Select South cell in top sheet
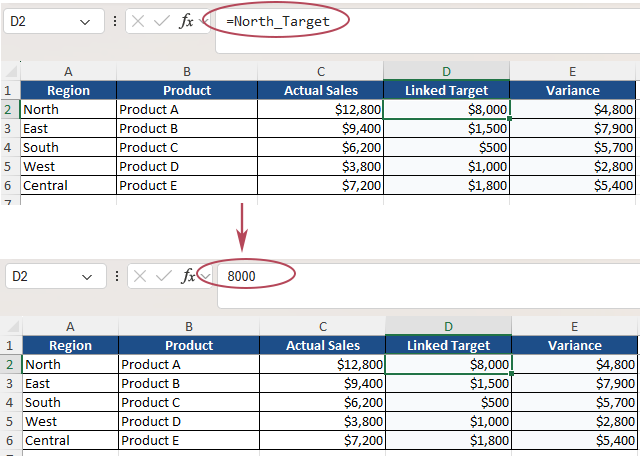Viewport: 640px width, 456px height. point(68,147)
